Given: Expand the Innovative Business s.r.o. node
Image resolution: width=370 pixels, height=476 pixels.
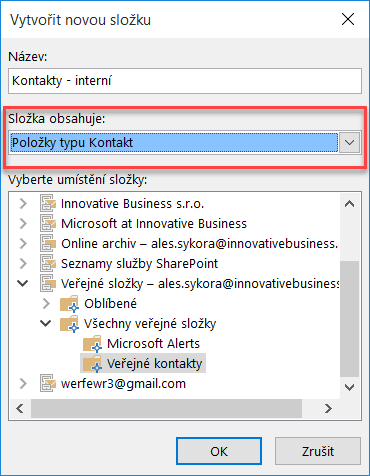Looking at the screenshot, I should 23,203.
